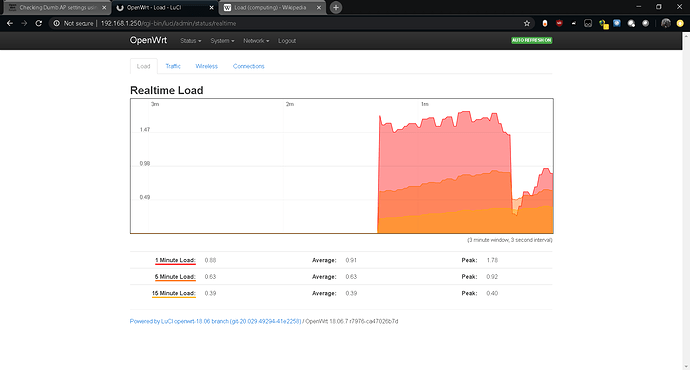Click the OpenWrt brand title
The height and width of the screenshot is (370, 690).
pyautogui.click(x=148, y=40)
